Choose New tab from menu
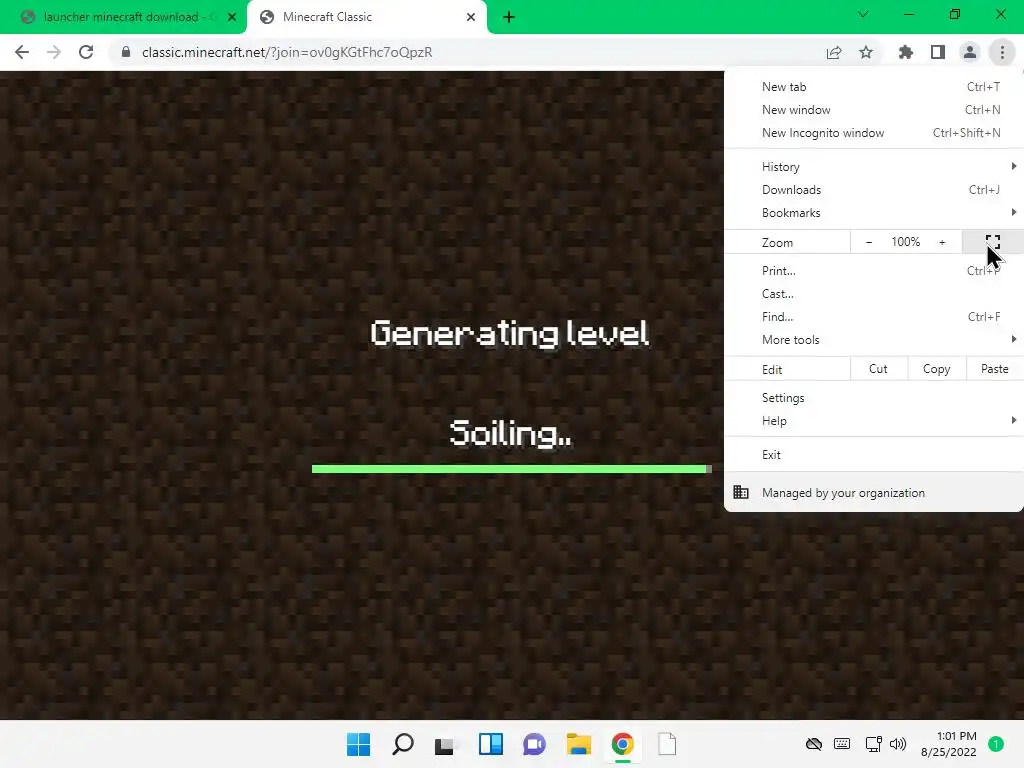 [x=874, y=87]
